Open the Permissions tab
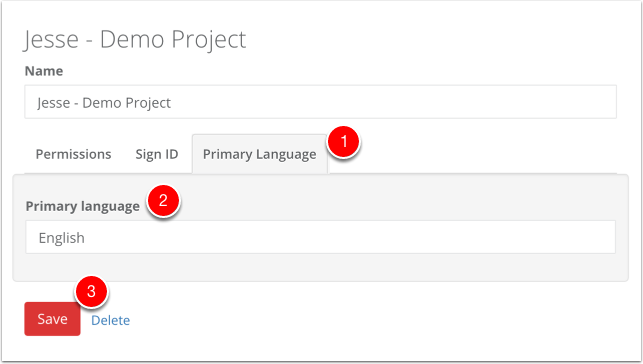This screenshot has height=364, width=643. coord(73,154)
